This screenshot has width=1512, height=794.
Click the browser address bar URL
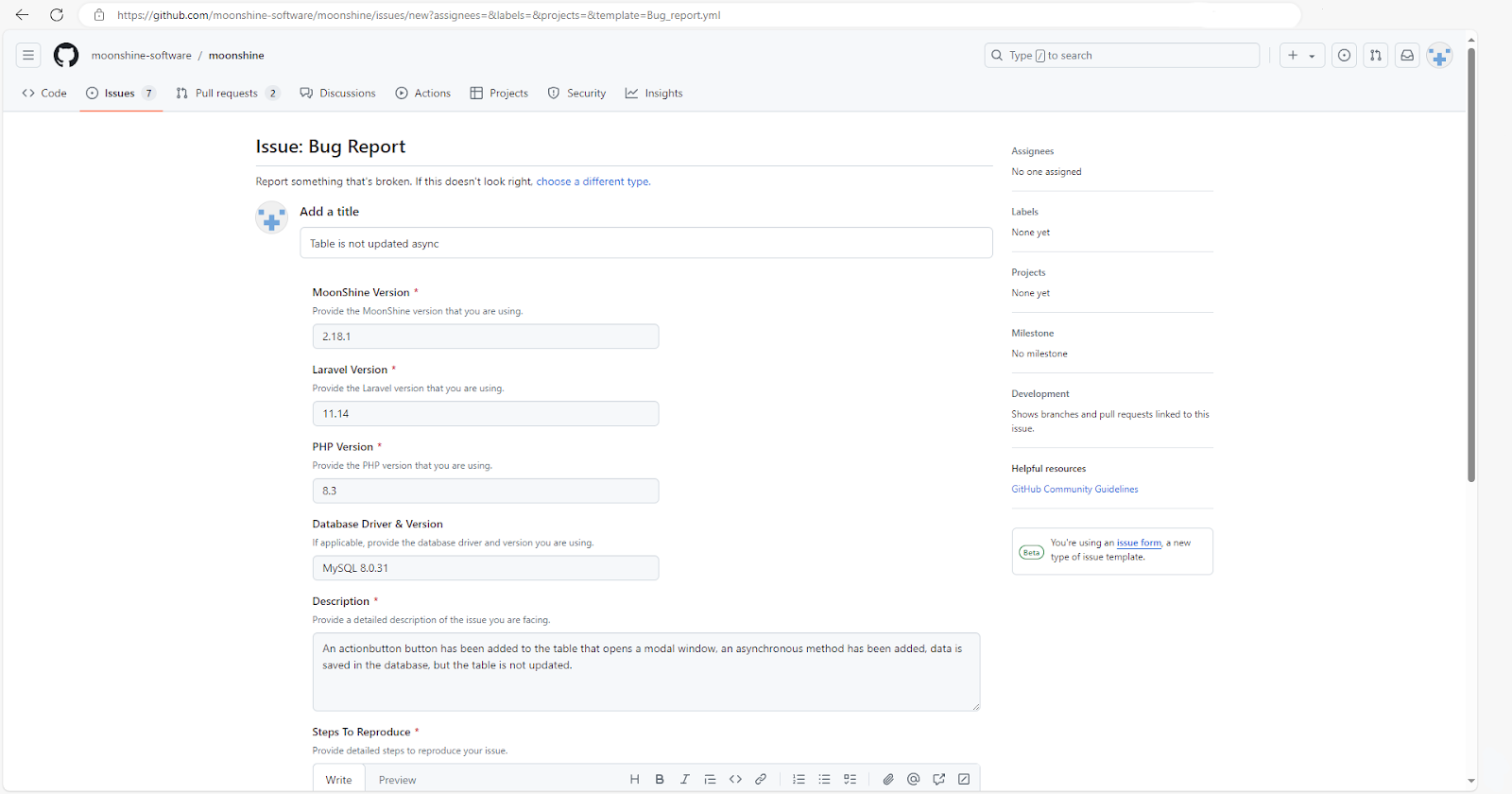click(x=419, y=15)
